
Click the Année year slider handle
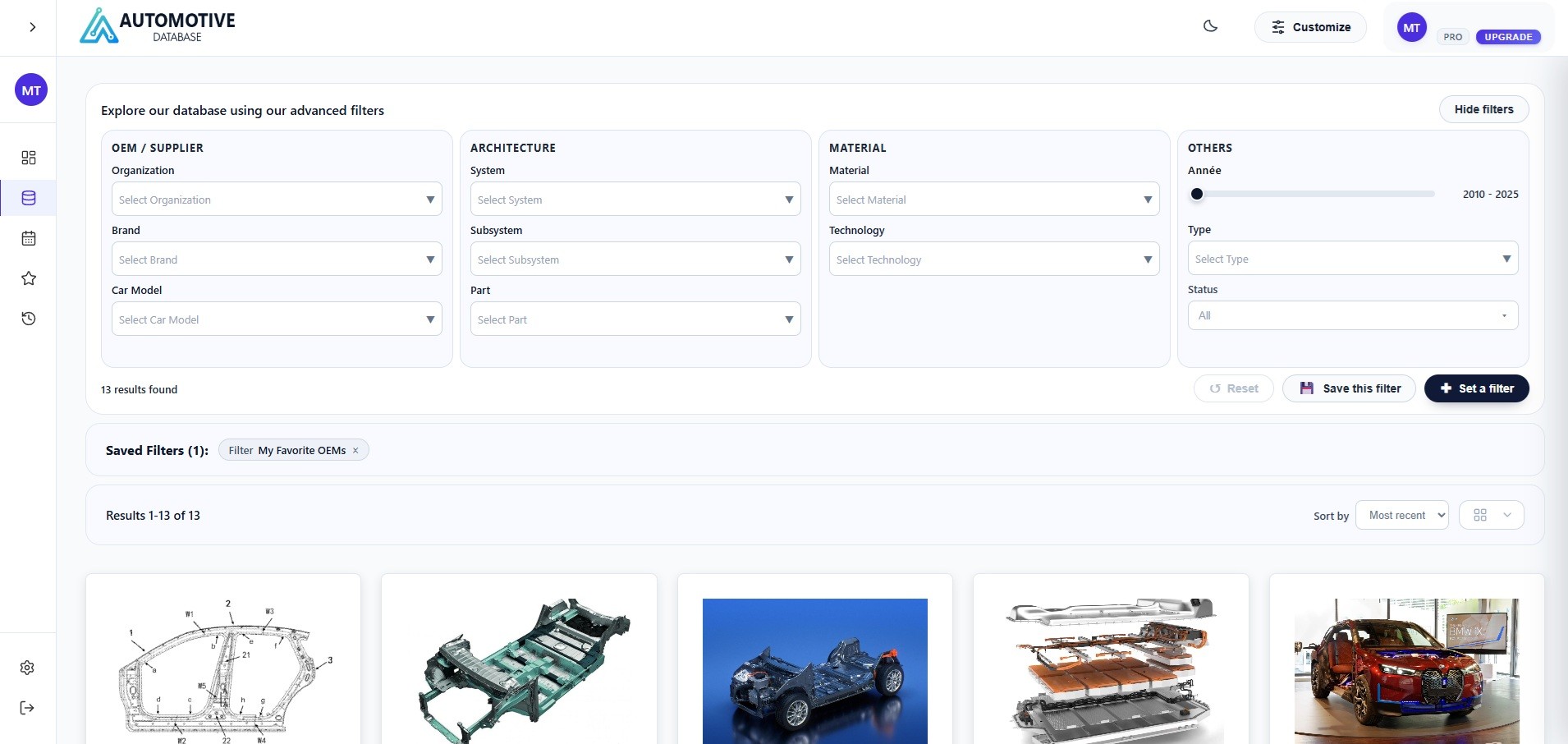(1197, 195)
